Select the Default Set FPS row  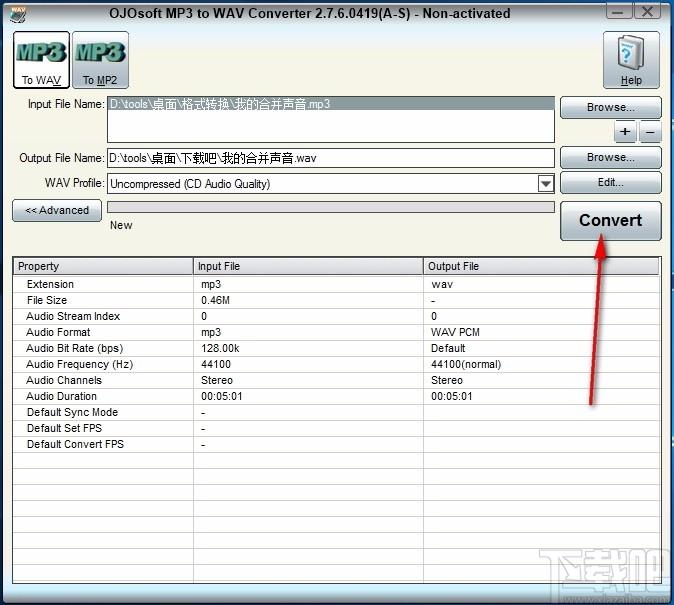(x=337, y=428)
